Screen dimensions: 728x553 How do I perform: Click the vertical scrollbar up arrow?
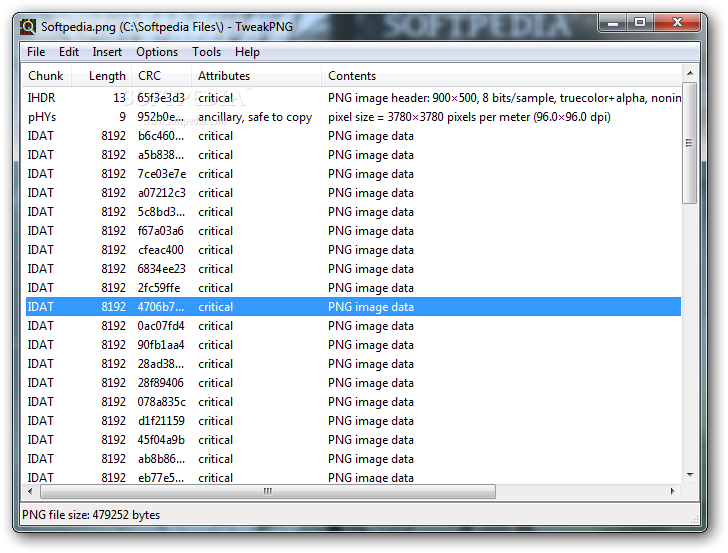click(x=690, y=73)
